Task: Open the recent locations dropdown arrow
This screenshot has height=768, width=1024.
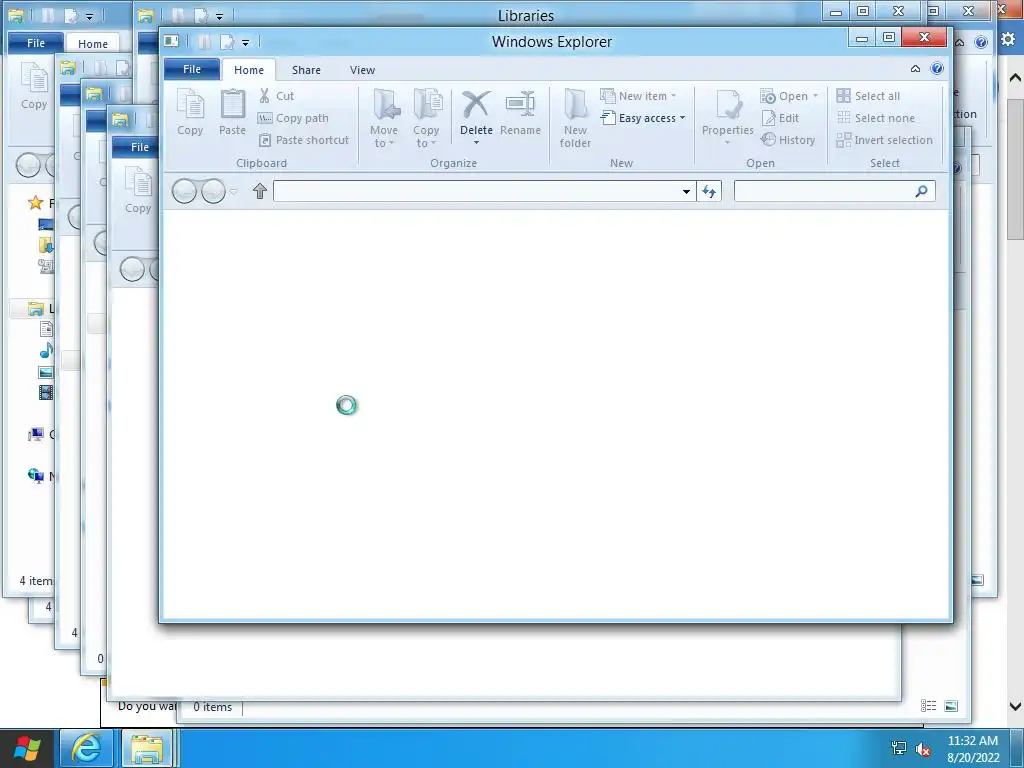Action: [x=234, y=191]
